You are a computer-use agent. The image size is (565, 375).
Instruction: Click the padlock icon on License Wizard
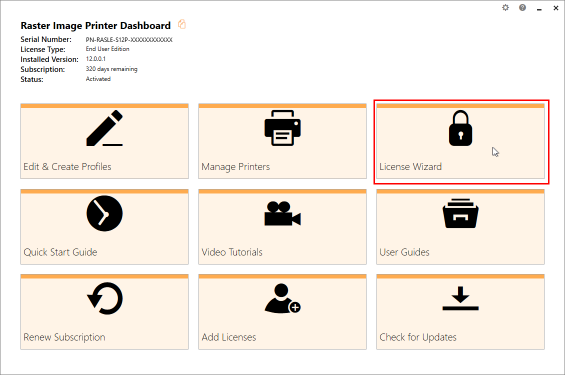pos(460,128)
